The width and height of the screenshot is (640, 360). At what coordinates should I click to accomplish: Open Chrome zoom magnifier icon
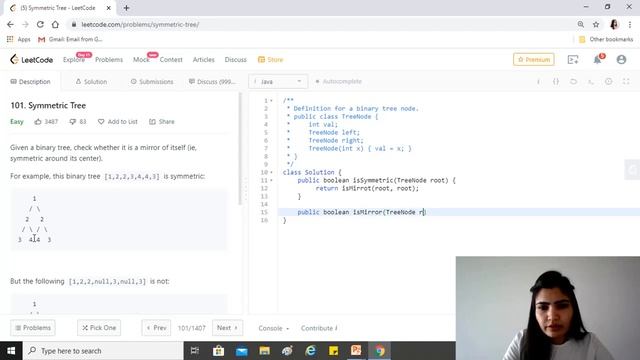[x=580, y=24]
